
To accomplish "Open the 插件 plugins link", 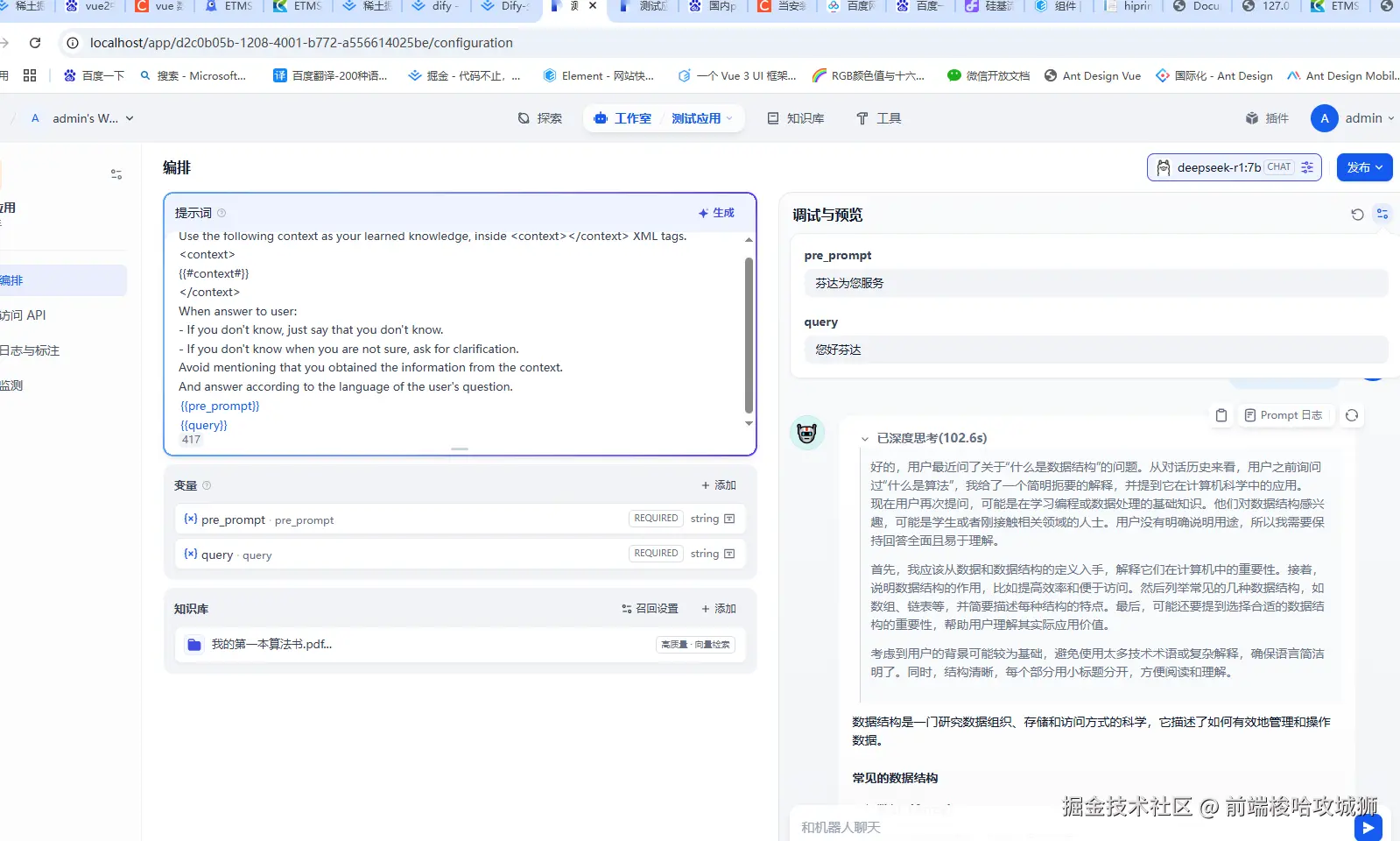I will pyautogui.click(x=1267, y=118).
